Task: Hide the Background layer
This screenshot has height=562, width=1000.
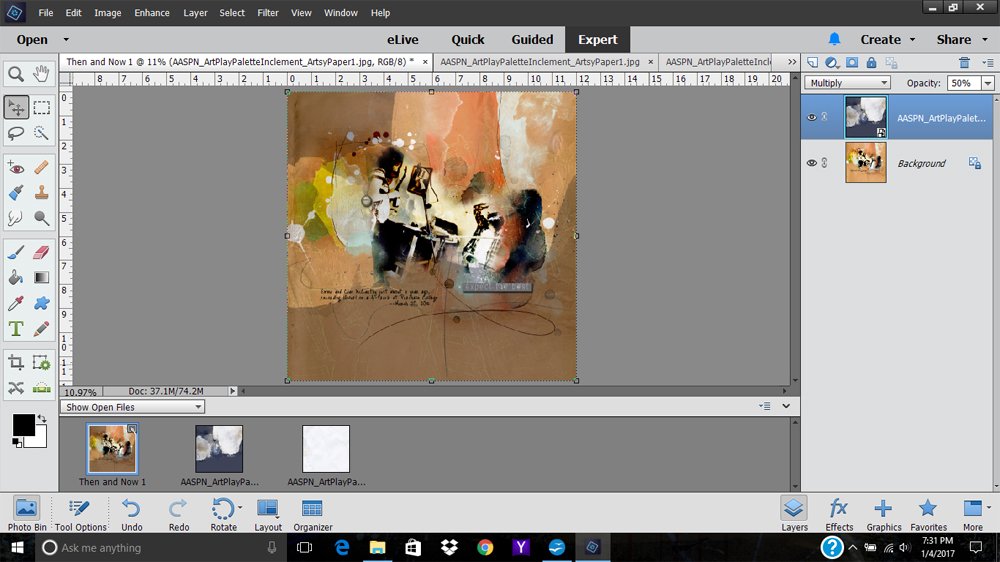Action: pos(811,163)
